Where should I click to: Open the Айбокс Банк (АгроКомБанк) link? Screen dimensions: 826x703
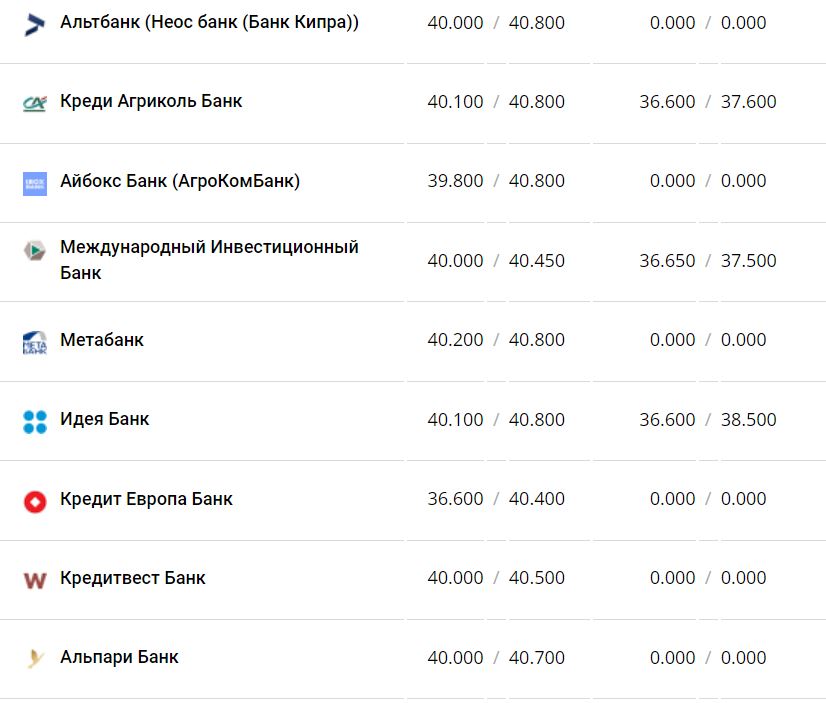(x=180, y=181)
